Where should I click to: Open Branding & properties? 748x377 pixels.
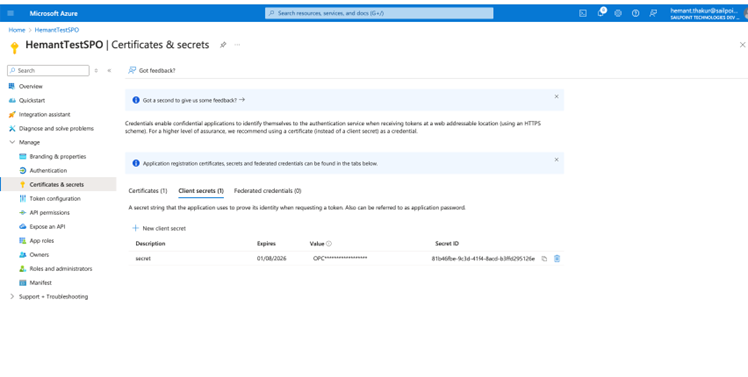(x=58, y=157)
